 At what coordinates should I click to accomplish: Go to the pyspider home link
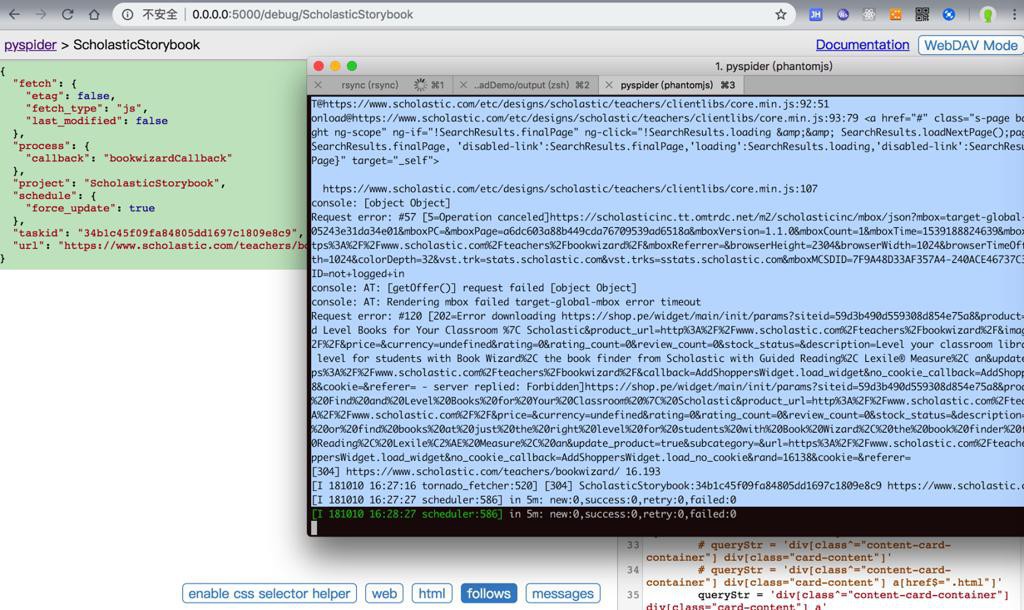[x=30, y=45]
